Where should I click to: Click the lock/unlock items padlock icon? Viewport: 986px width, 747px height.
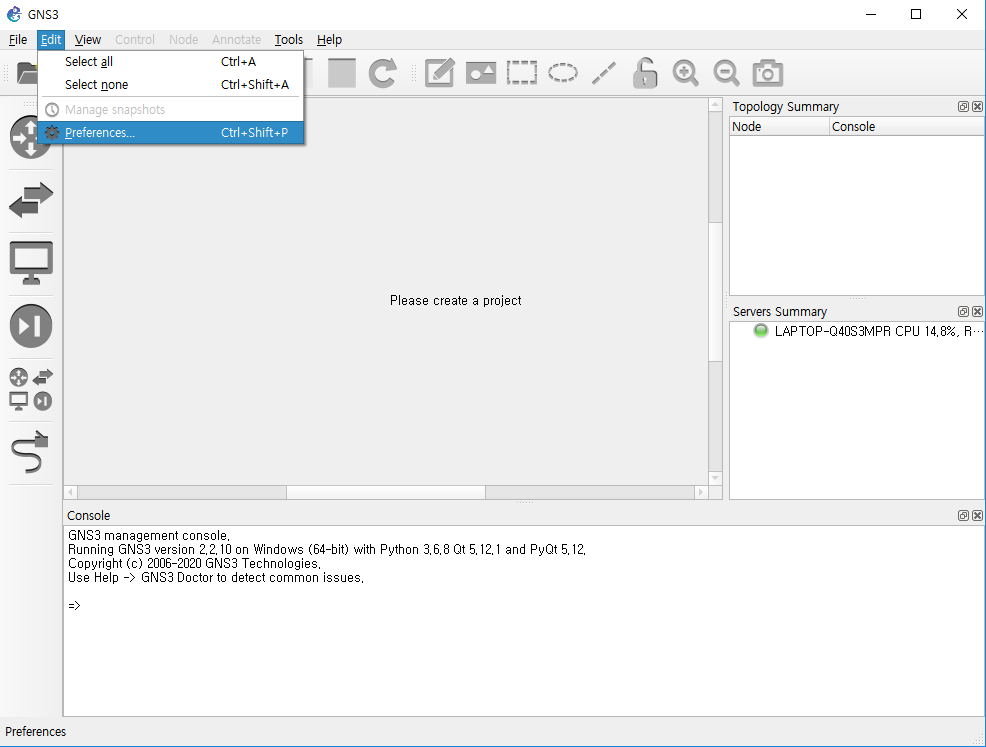point(645,73)
